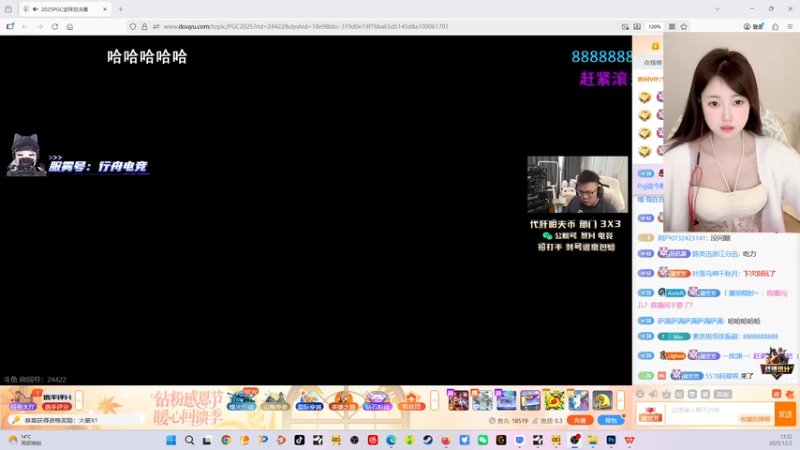
Task: Switch to the 2025PGC全球总决赛 tab
Action: click(x=65, y=9)
